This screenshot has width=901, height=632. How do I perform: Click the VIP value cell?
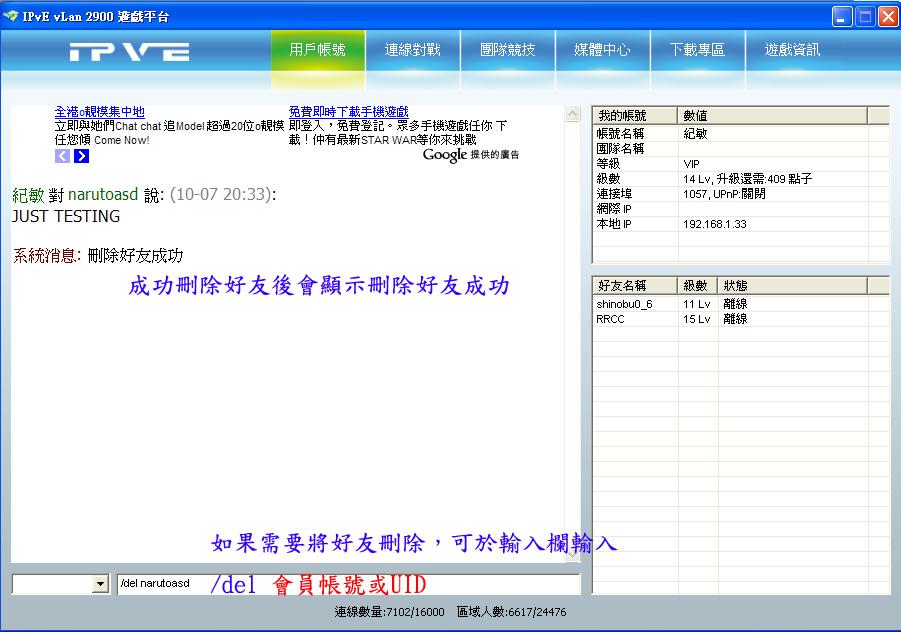click(691, 164)
